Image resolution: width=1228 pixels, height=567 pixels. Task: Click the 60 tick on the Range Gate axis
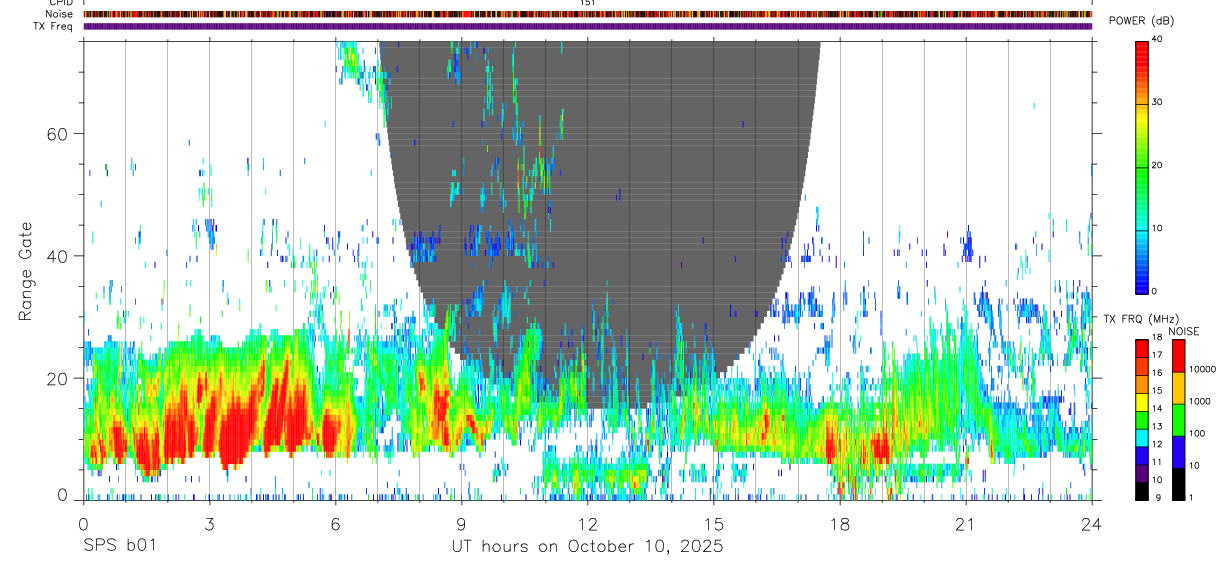[x=59, y=133]
